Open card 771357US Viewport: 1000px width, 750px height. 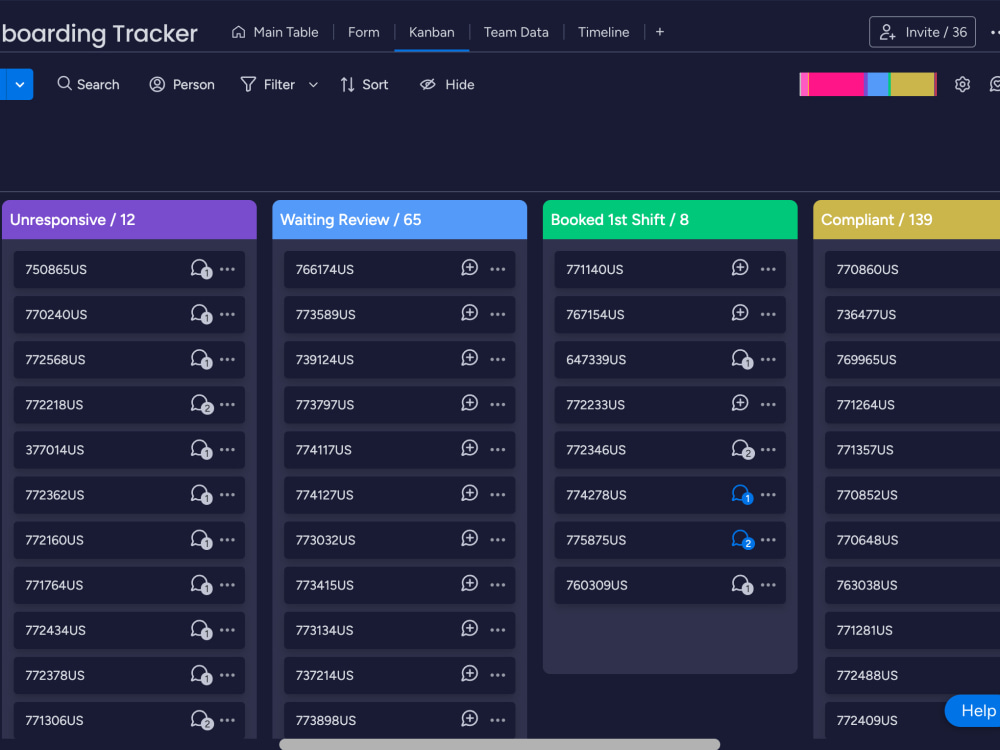913,450
